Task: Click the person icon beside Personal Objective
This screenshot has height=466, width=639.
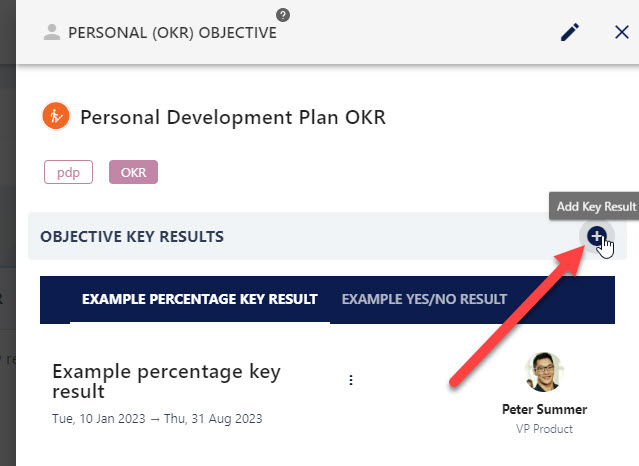Action: click(52, 32)
